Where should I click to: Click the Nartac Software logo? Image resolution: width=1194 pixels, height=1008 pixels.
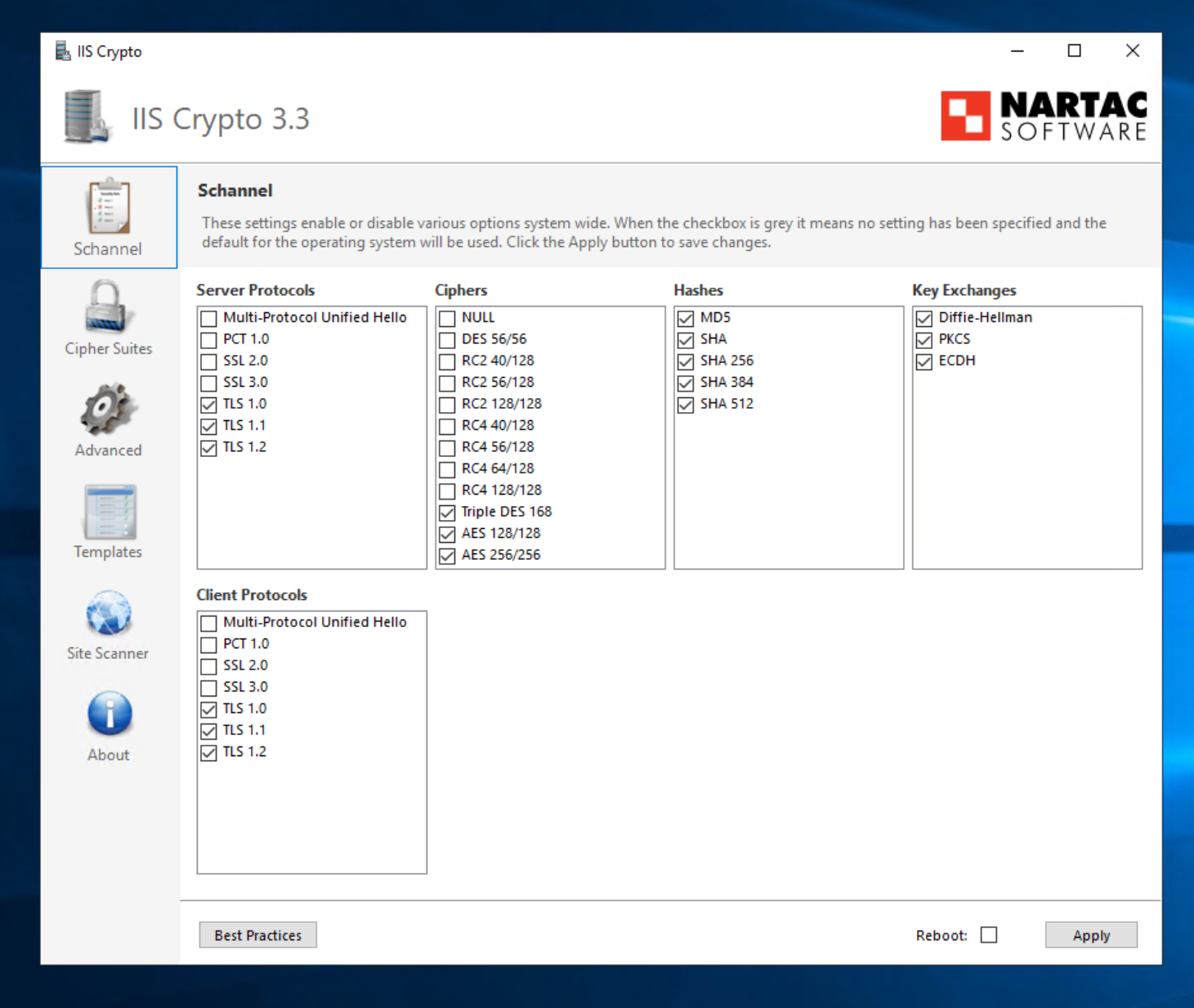click(x=1044, y=116)
